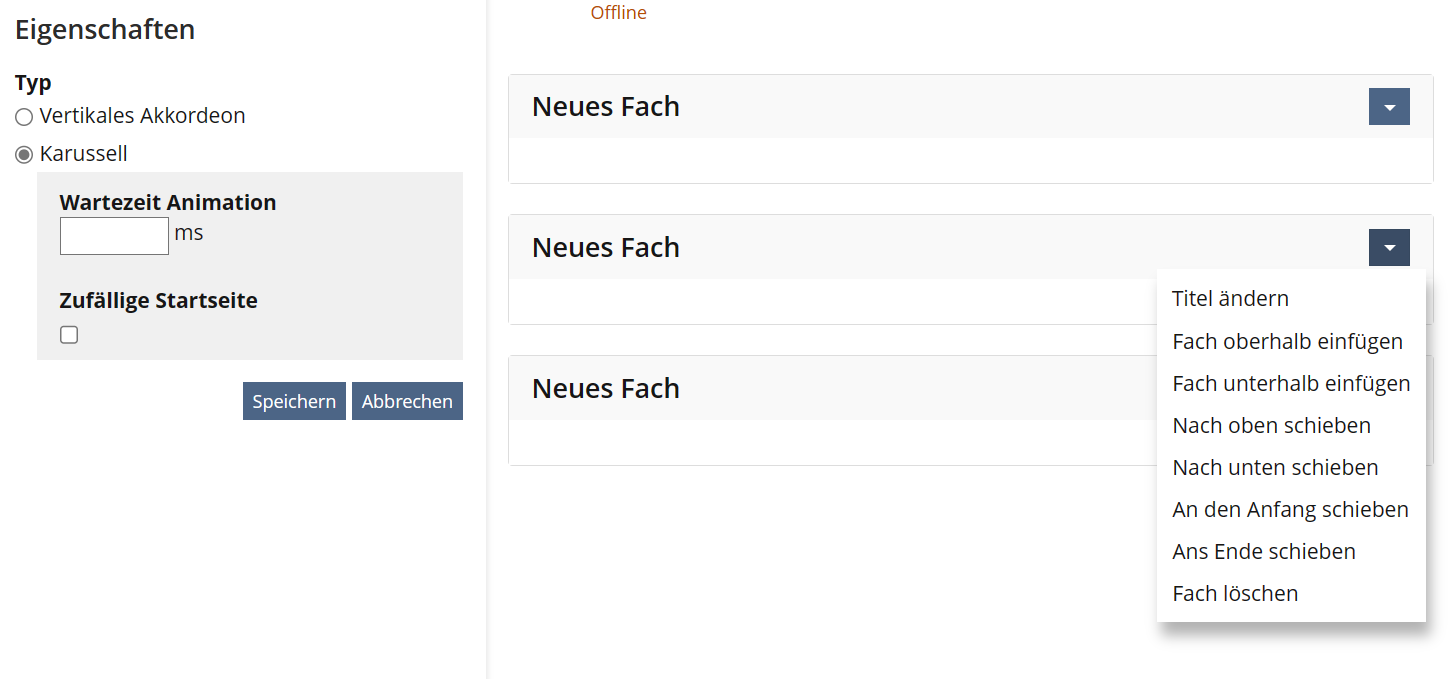Click Ans Ende schieben entry
The image size is (1449, 679).
1264,552
